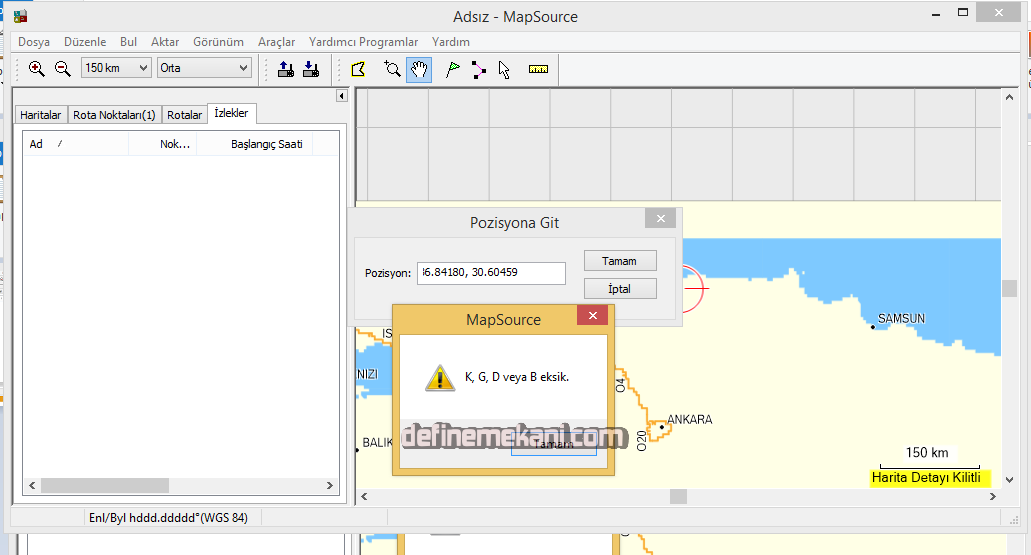Switch to the Rotalar tab
Viewport: 1031px width, 555px height.
pyautogui.click(x=184, y=115)
